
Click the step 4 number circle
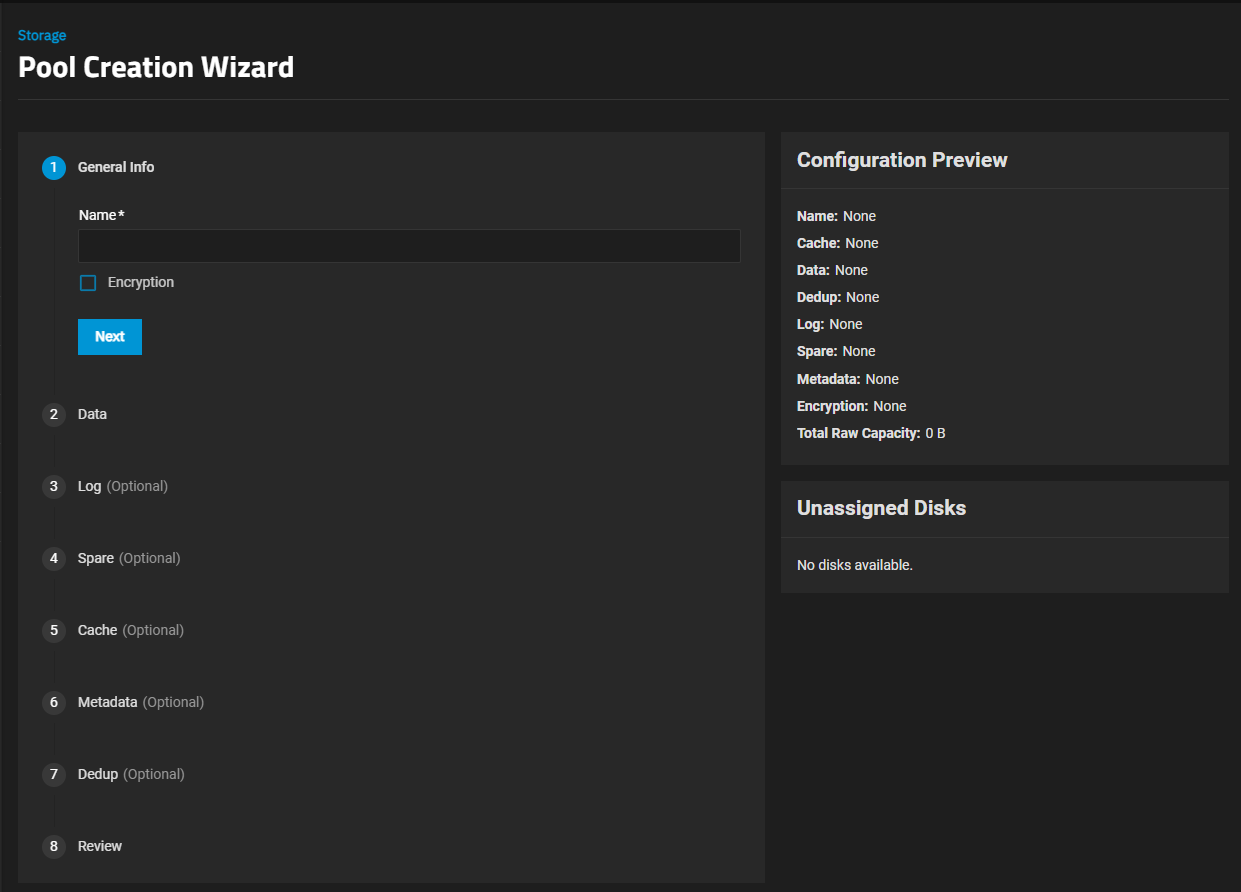[x=54, y=558]
